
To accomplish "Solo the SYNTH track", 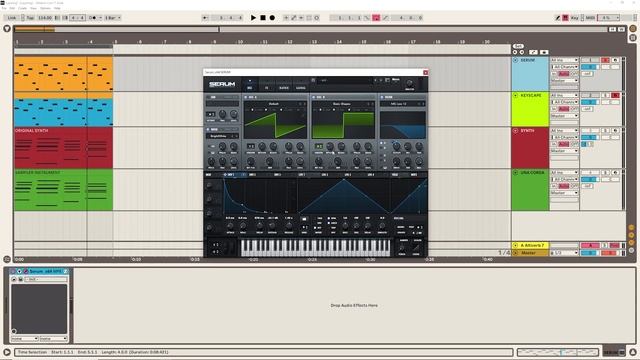I will tap(605, 131).
